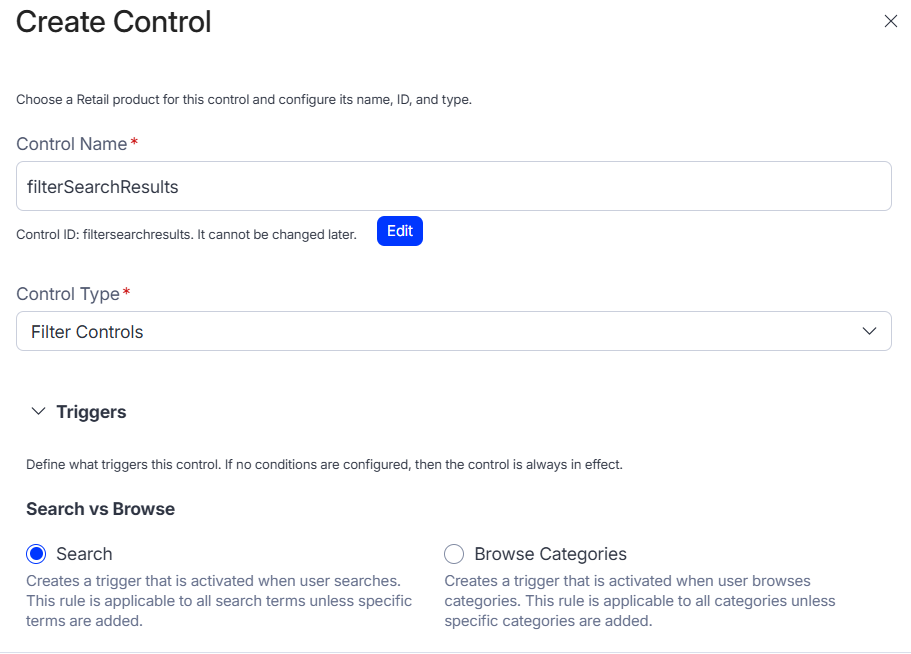911x654 pixels.
Task: Click the selected Filter Controls value
Action: click(x=87, y=332)
